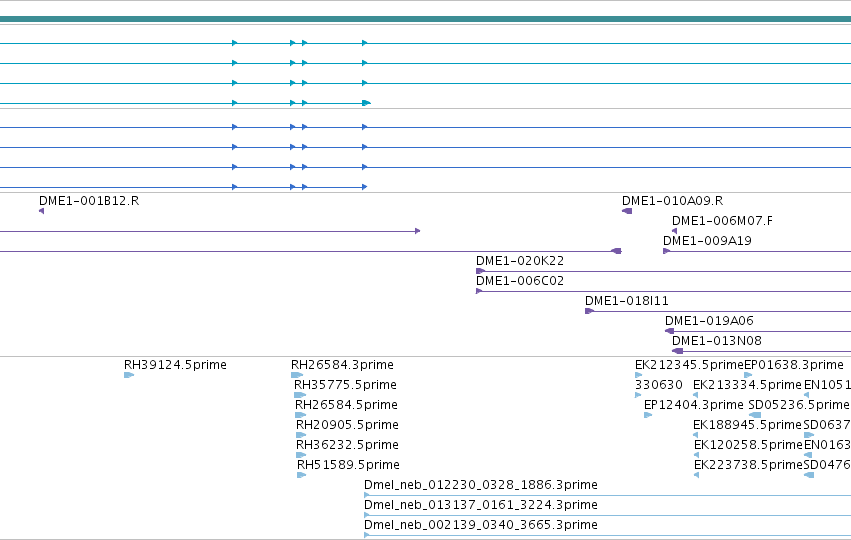Select the small arrow glyph under EK188945.5prime
Image resolution: width=851 pixels, height=540 pixels.
pos(696,435)
